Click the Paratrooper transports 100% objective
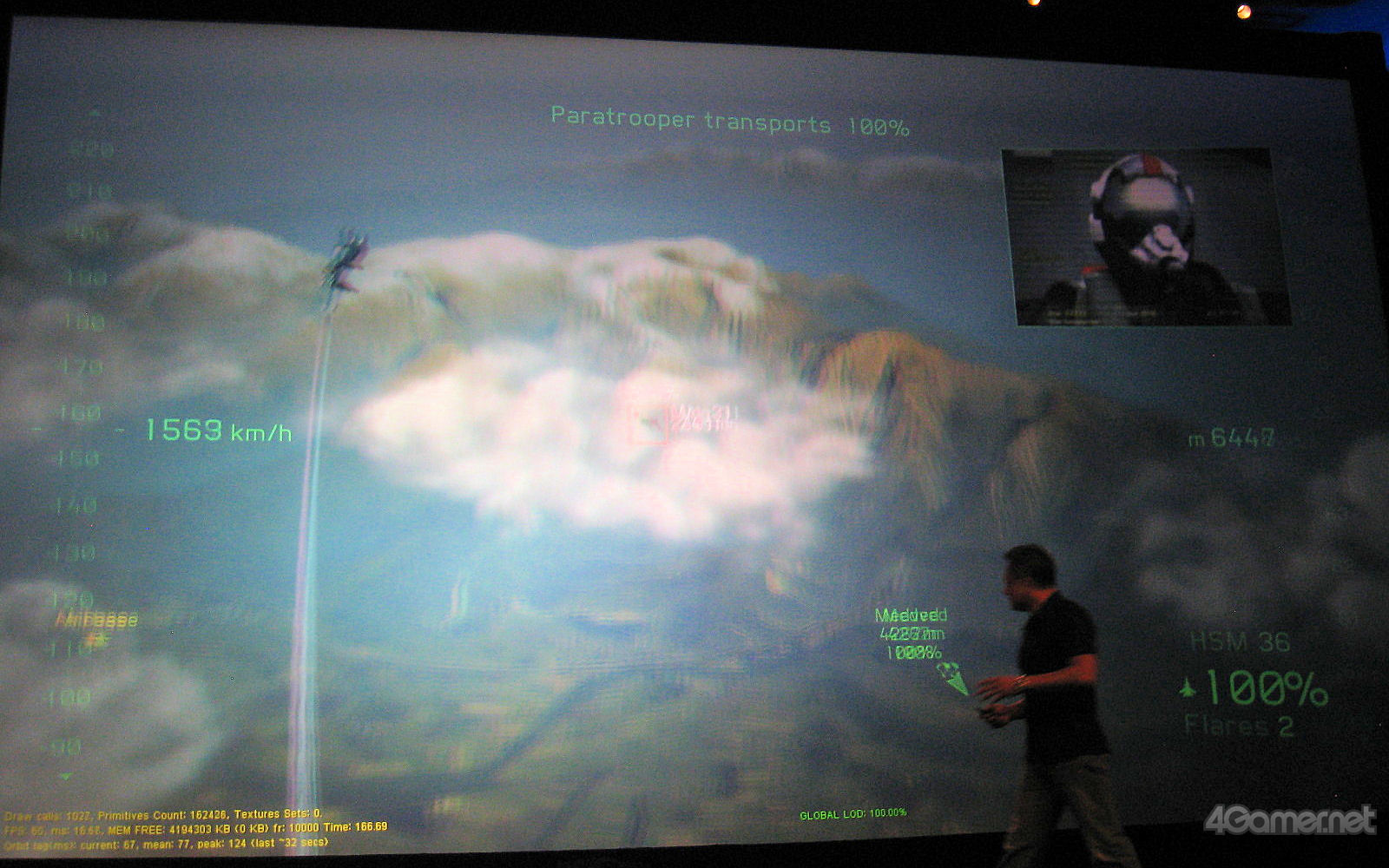 coord(729,122)
